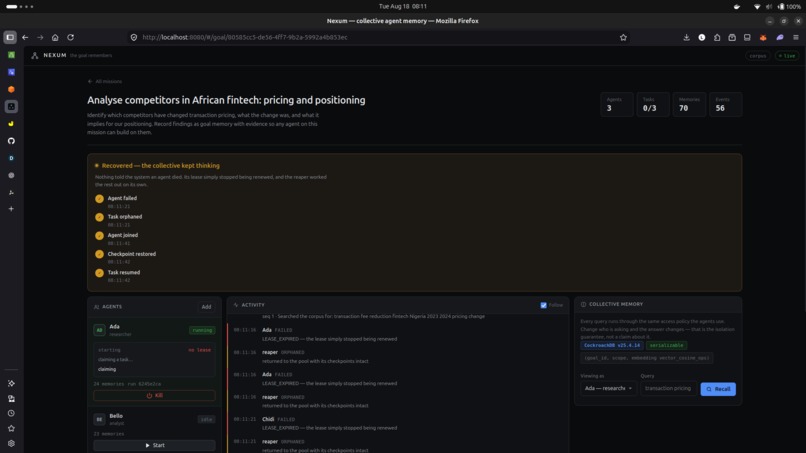806x453 pixels.
Task: Click the Recovered banner heading
Action: pyautogui.click(x=160, y=166)
